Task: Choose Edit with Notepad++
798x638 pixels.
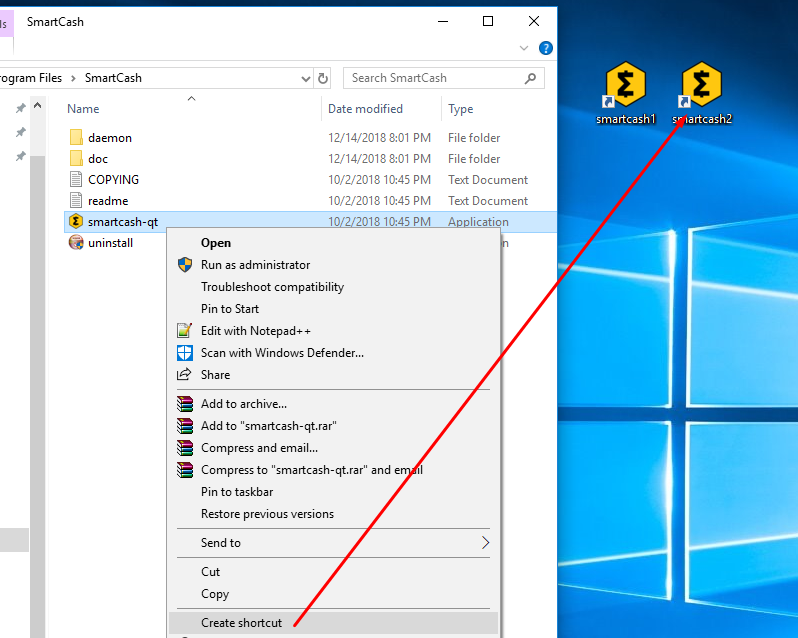Action: coord(255,331)
